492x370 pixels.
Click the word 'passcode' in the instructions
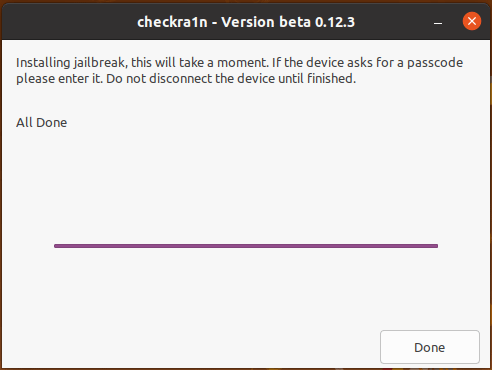click(x=435, y=63)
